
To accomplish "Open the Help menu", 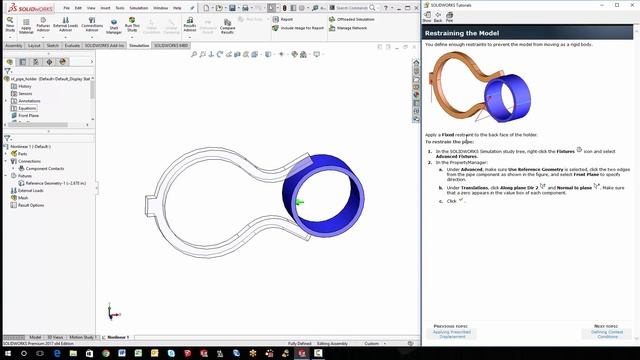I will (x=177, y=8).
